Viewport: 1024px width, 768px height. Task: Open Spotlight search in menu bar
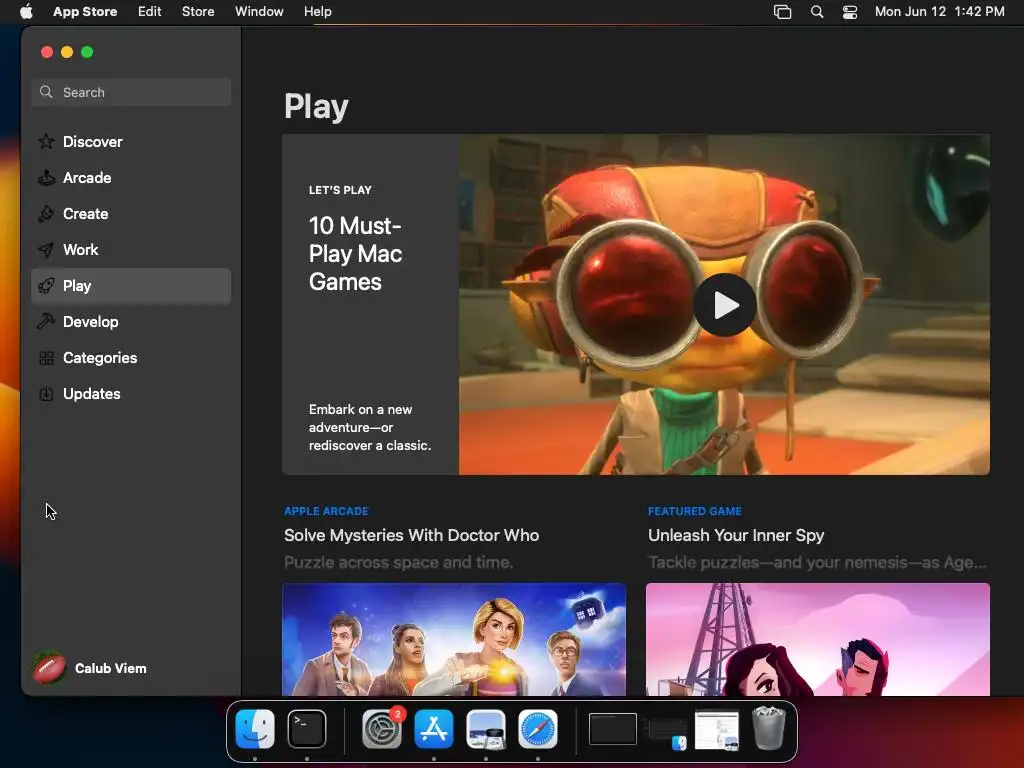coord(816,12)
